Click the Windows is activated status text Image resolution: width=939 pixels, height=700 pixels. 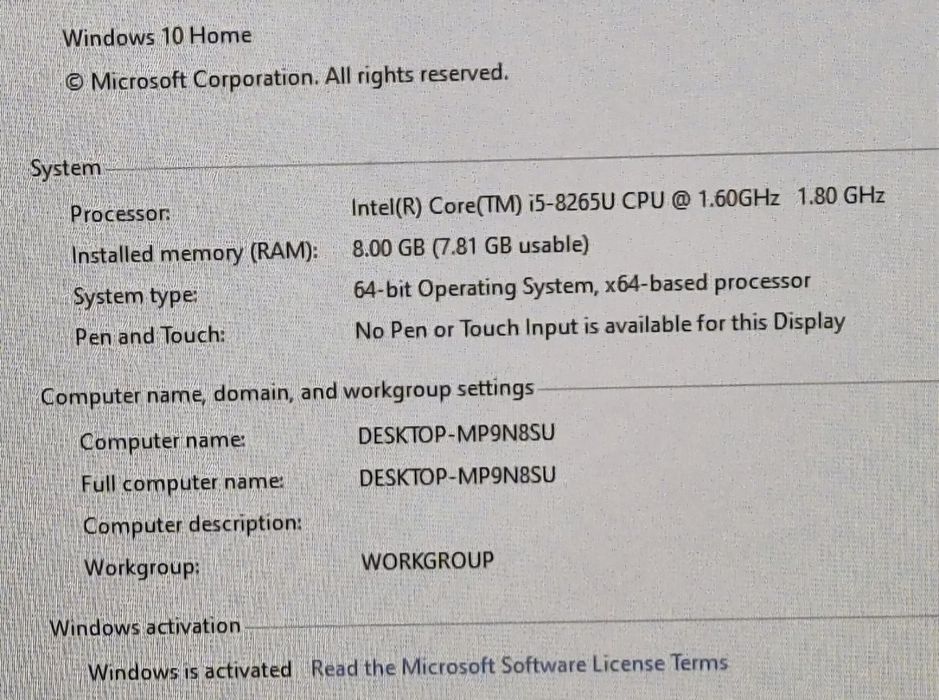pos(190,671)
